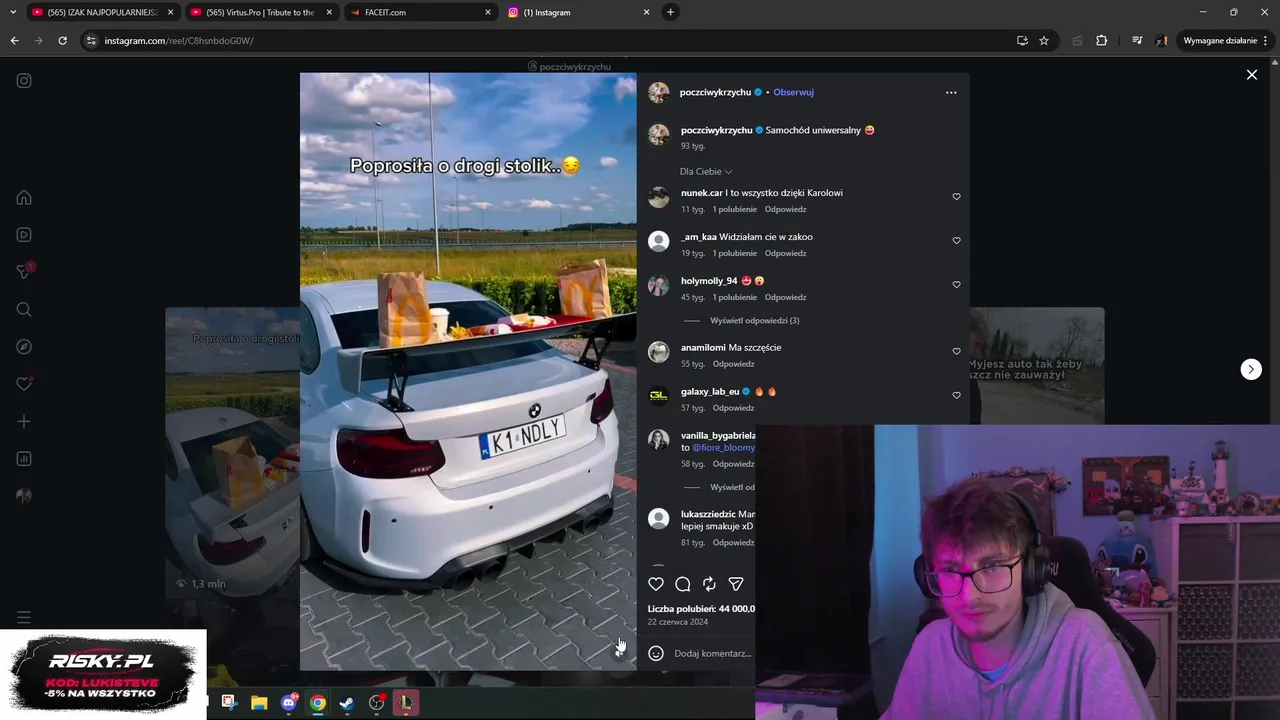Image resolution: width=1280 pixels, height=720 pixels.
Task: Expand the Dla Ciebie comment sort dropdown
Action: [x=706, y=172]
